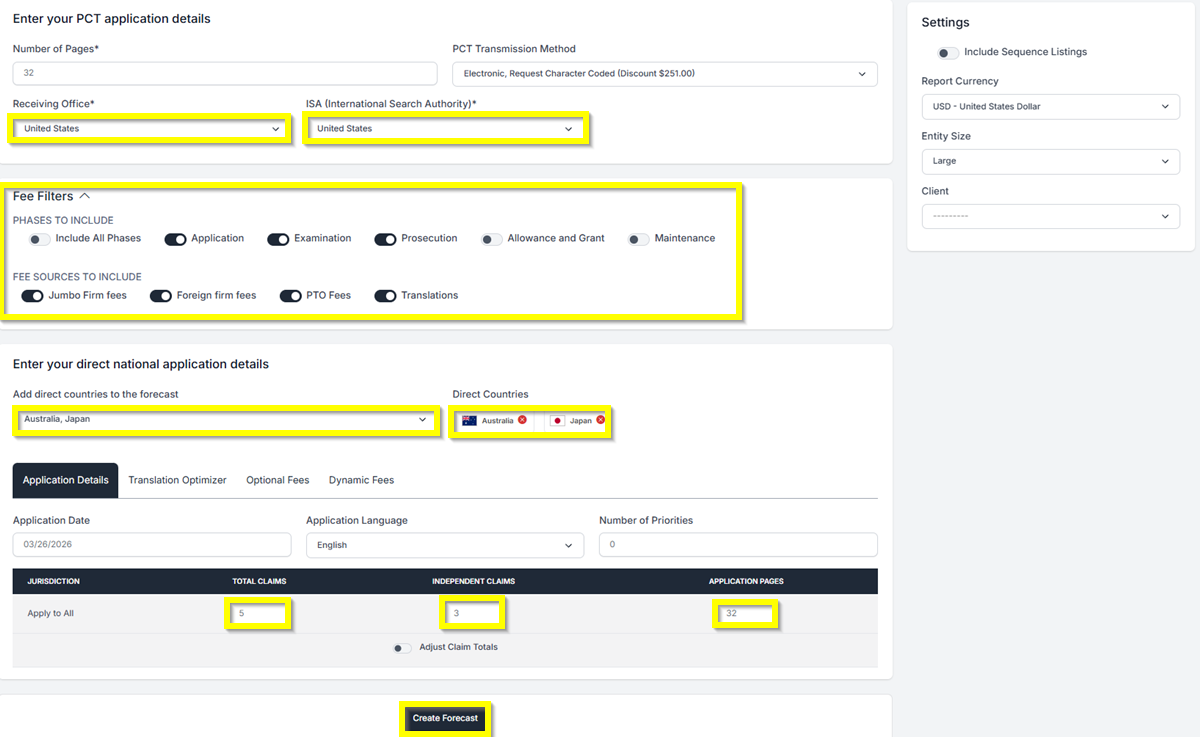
Task: Toggle Include Sequence Listings setting
Action: 947,53
